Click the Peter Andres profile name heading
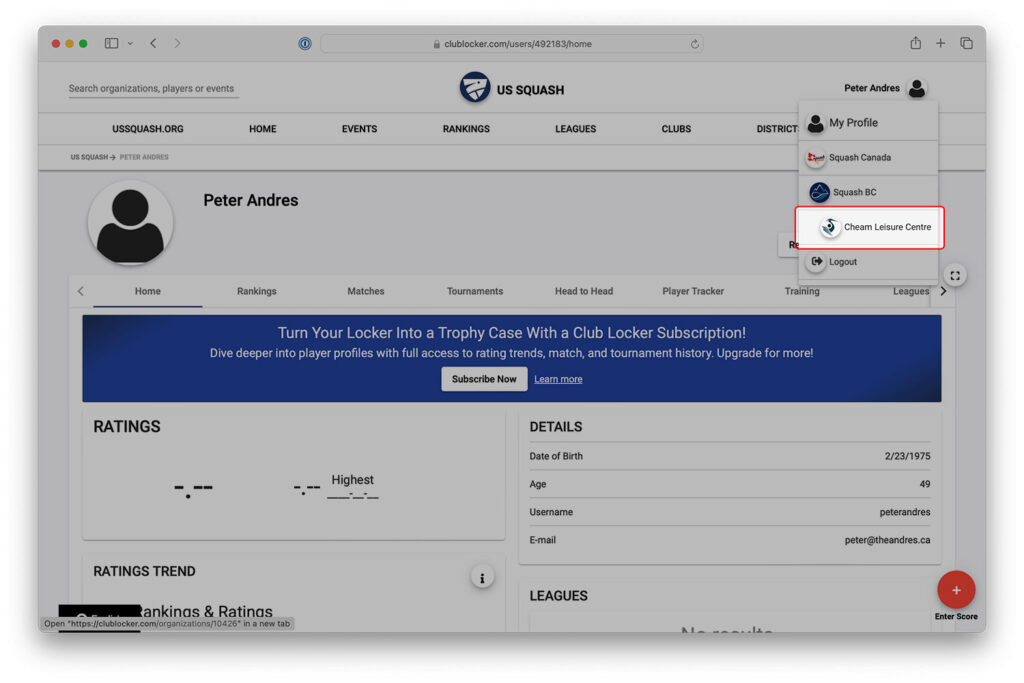The image size is (1024, 683). tap(251, 200)
